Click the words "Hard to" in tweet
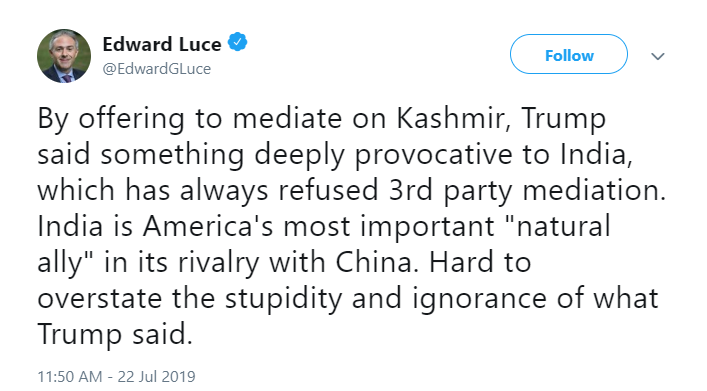Viewport: 707px width, 391px height. tap(480, 262)
